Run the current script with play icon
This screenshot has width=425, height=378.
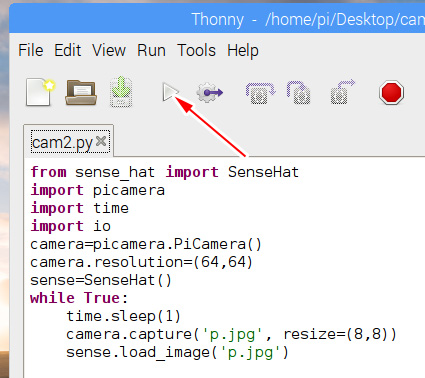(x=171, y=92)
